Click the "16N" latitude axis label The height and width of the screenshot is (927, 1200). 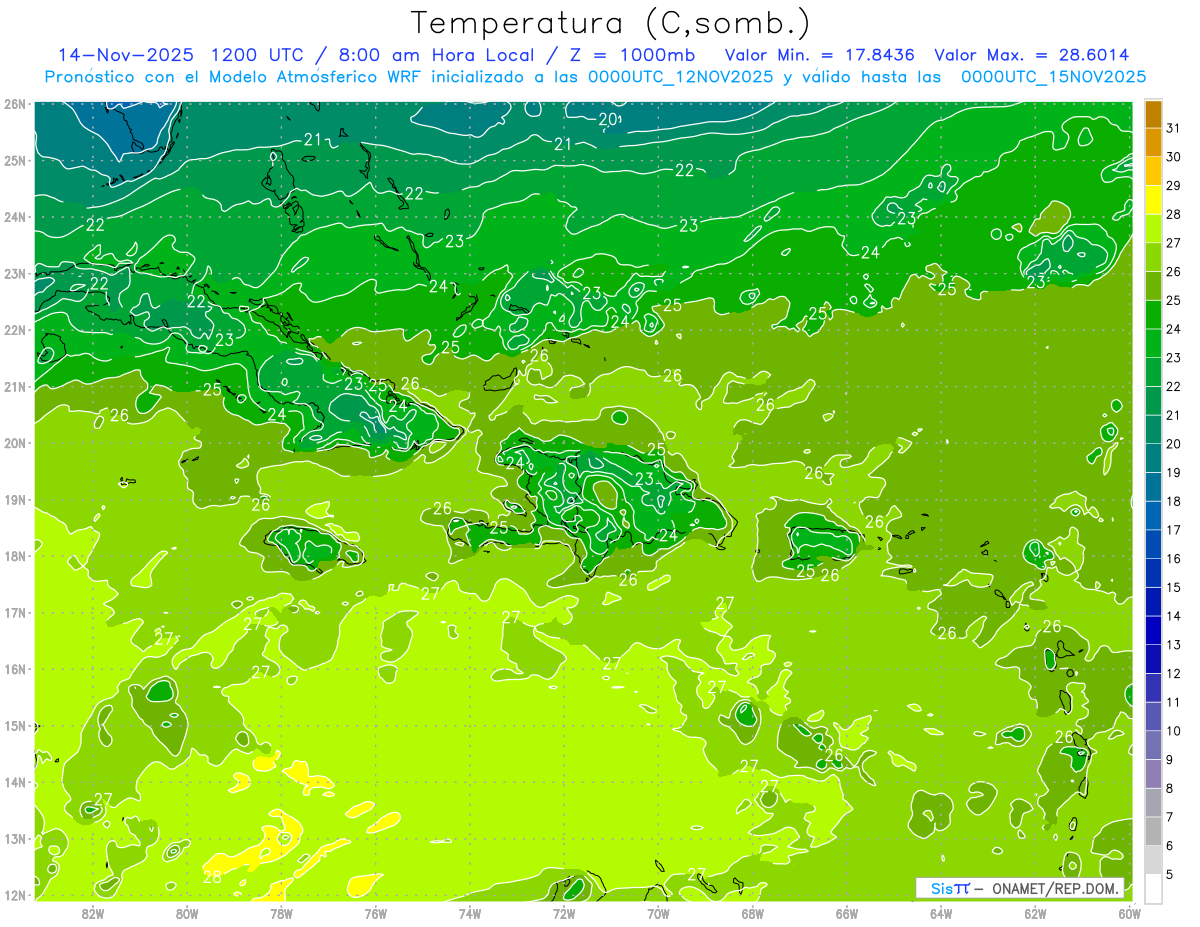point(15,669)
